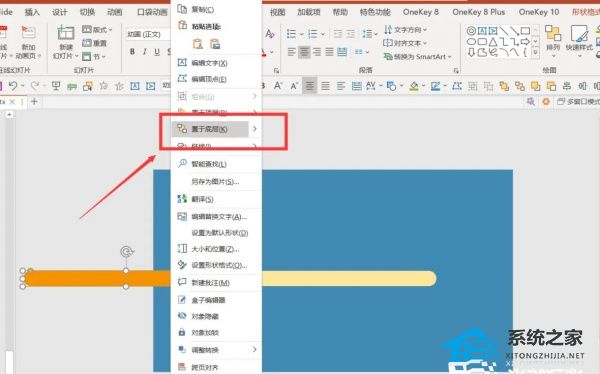This screenshot has width=600, height=374.
Task: Choose 盒子编辑器 in the context menu
Action: [x=216, y=300]
